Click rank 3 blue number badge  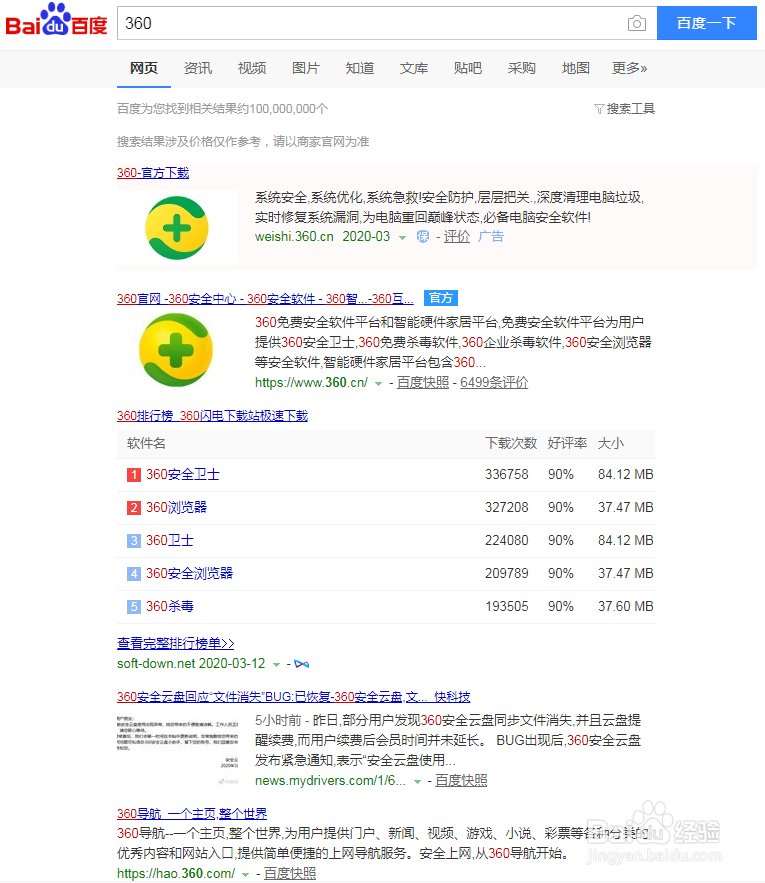[134, 541]
